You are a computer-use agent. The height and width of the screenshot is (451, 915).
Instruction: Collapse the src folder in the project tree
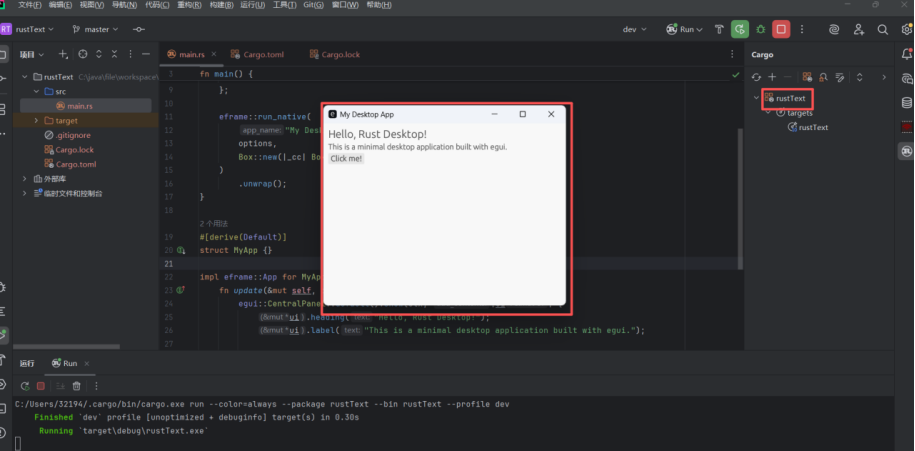point(36,92)
